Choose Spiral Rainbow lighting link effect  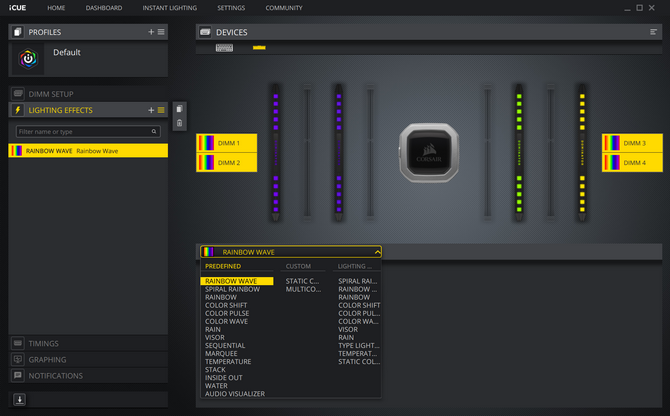point(358,281)
